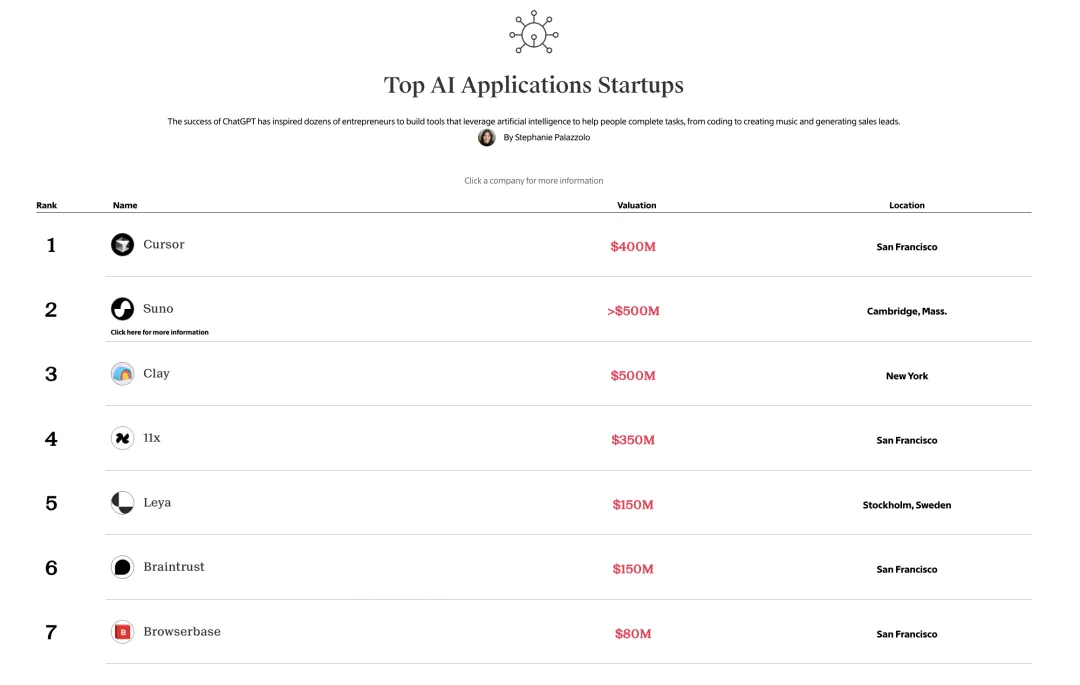Click the Browserbase company name text
This screenshot has width=1080, height=685.
coord(182,632)
